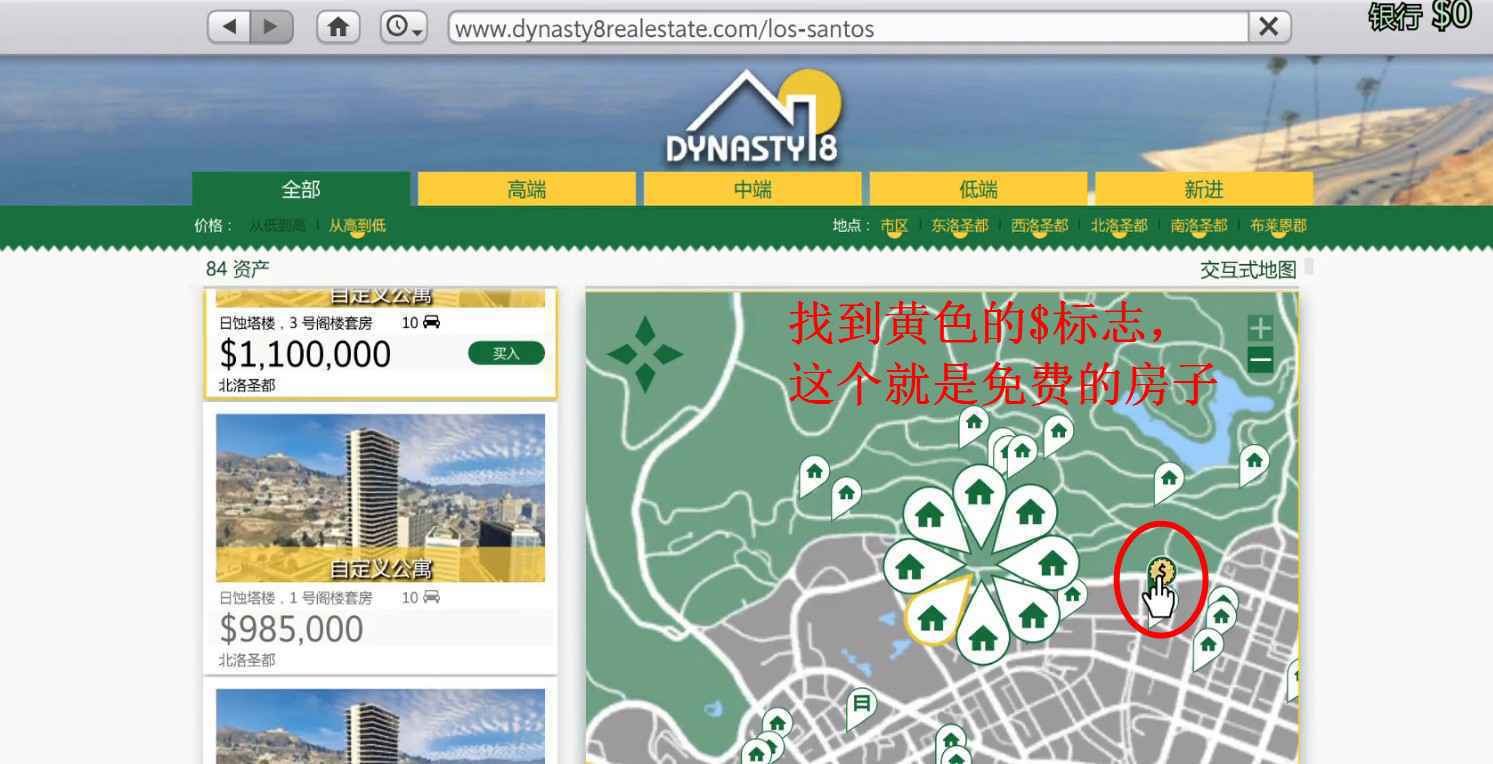Image resolution: width=1493 pixels, height=764 pixels.
Task: Toggle the 北洛圣都 location filter
Action: point(1119,226)
